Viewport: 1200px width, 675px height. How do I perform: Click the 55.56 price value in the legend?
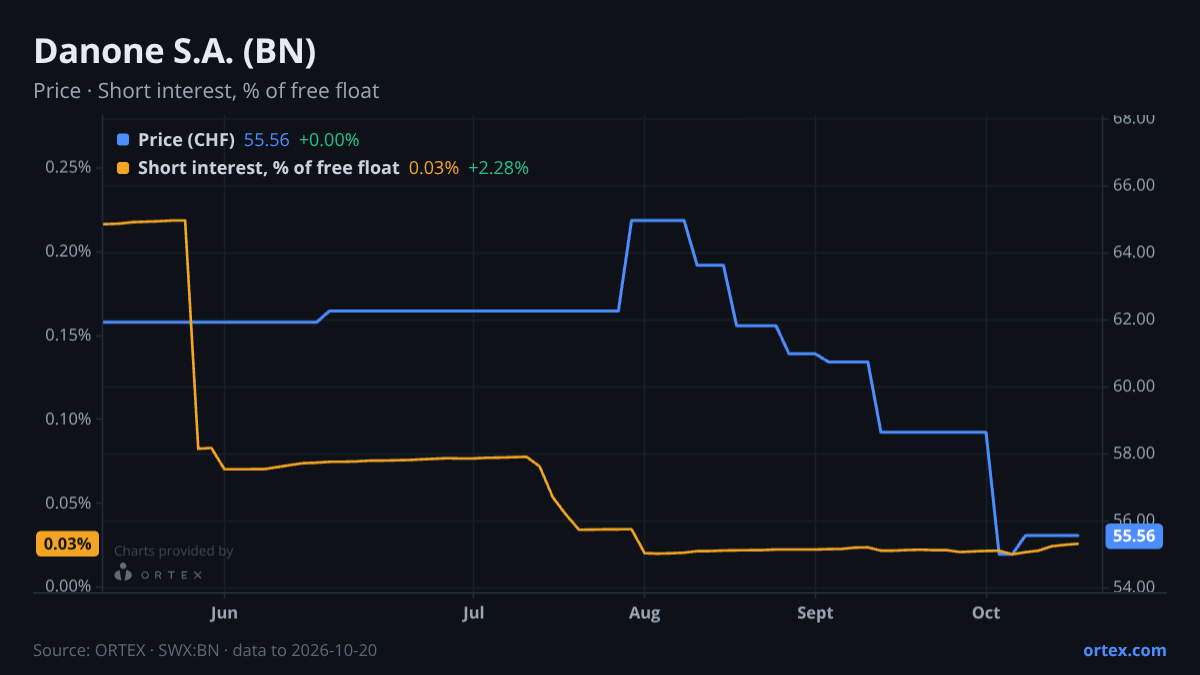click(266, 140)
